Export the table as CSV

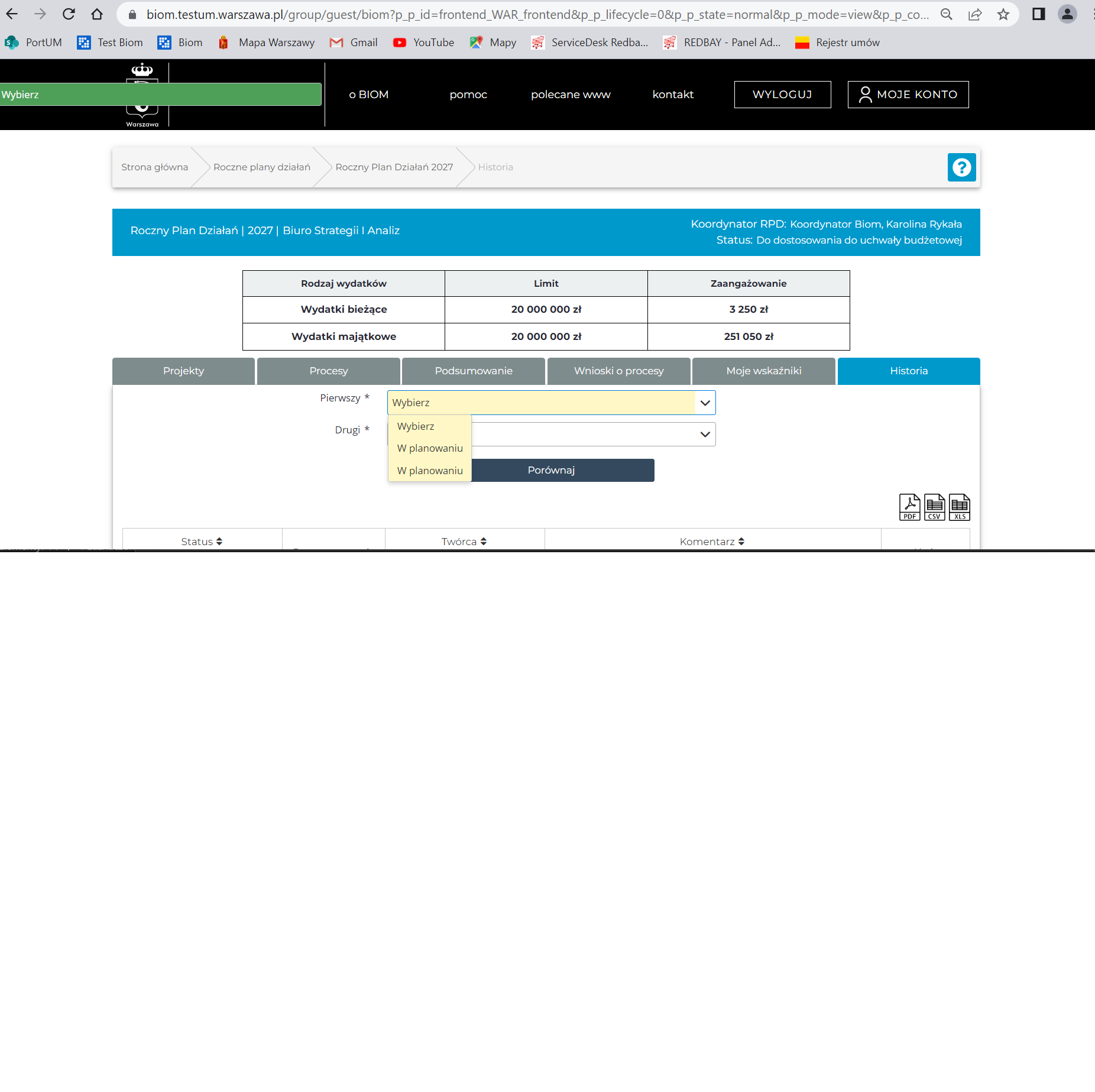coord(934,507)
